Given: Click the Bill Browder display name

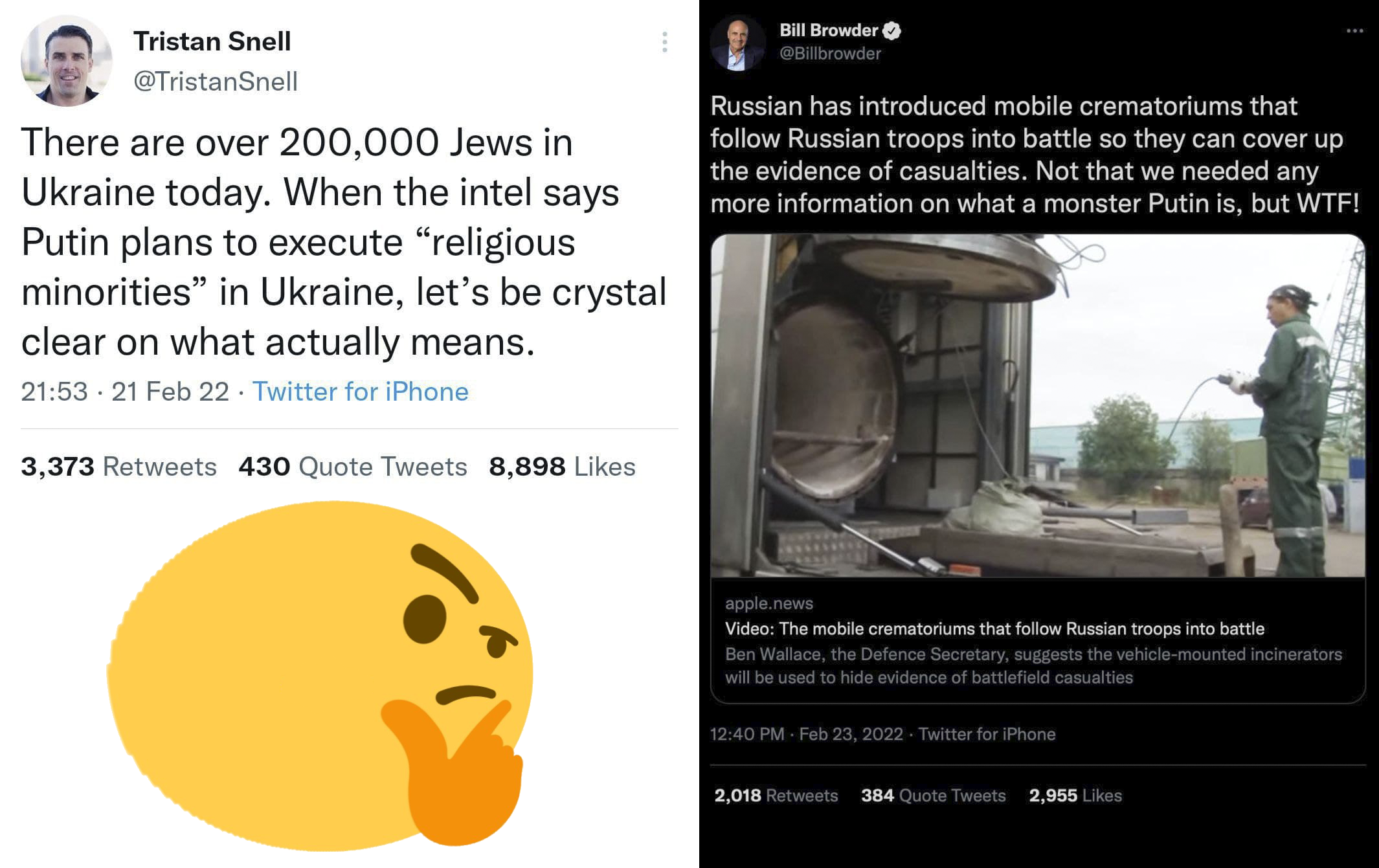Looking at the screenshot, I should tap(828, 30).
